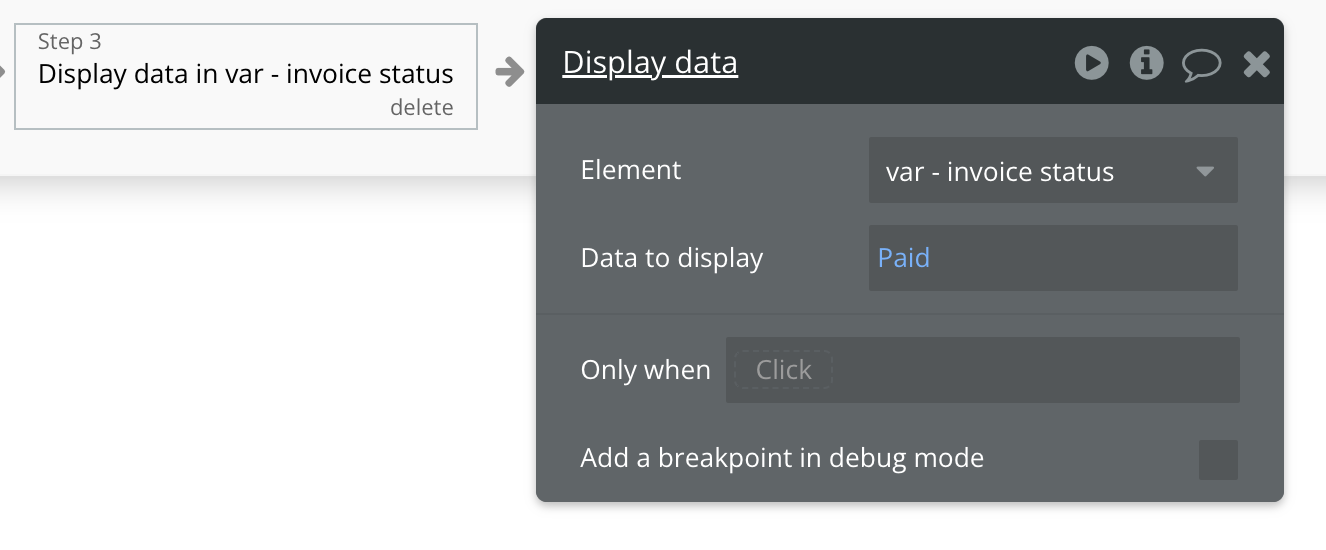The image size is (1326, 550).
Task: Click the Display data panel title
Action: (x=650, y=63)
